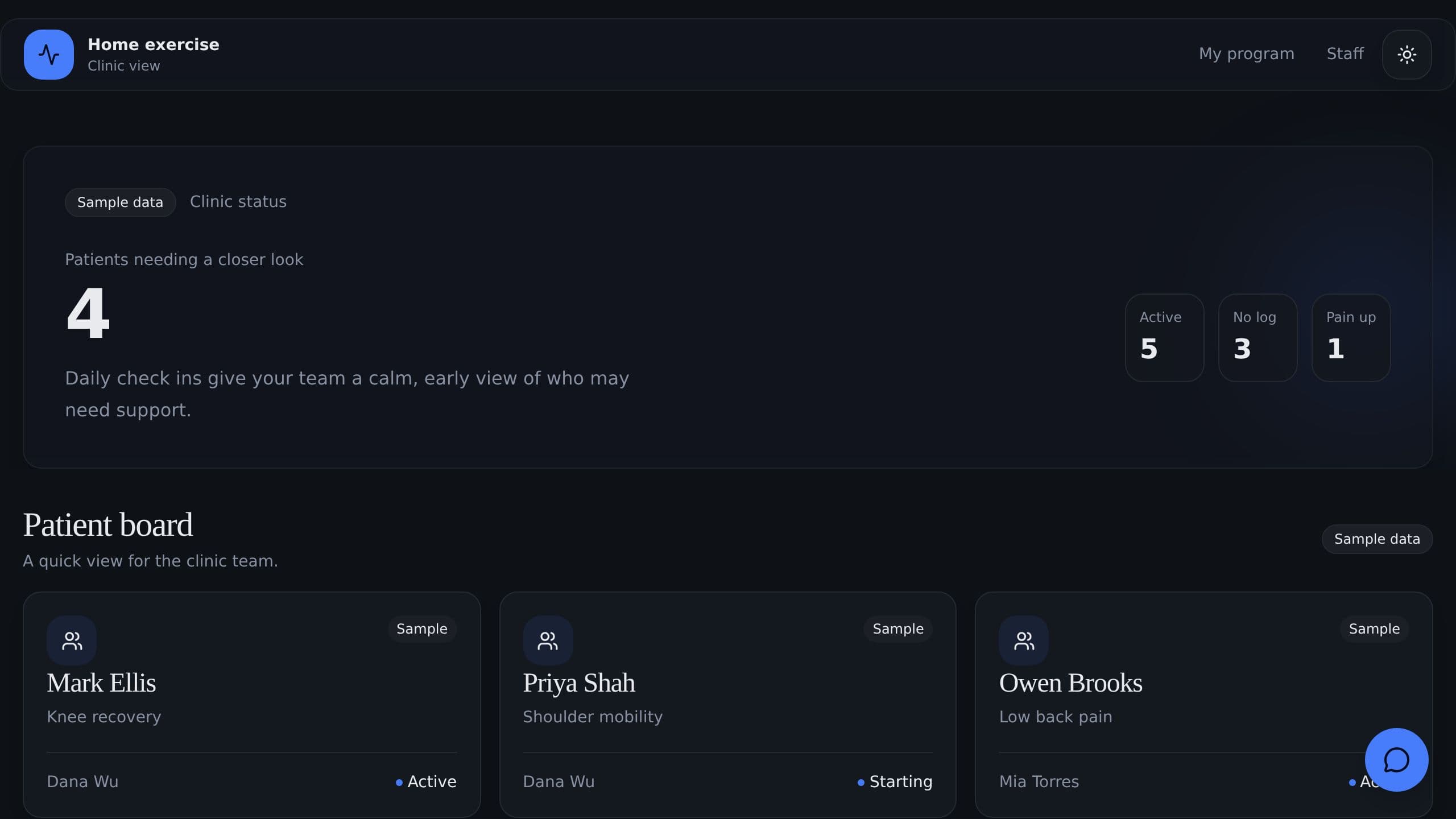
Task: Click Dana Wu on Mark Ellis card
Action: pyautogui.click(x=82, y=781)
